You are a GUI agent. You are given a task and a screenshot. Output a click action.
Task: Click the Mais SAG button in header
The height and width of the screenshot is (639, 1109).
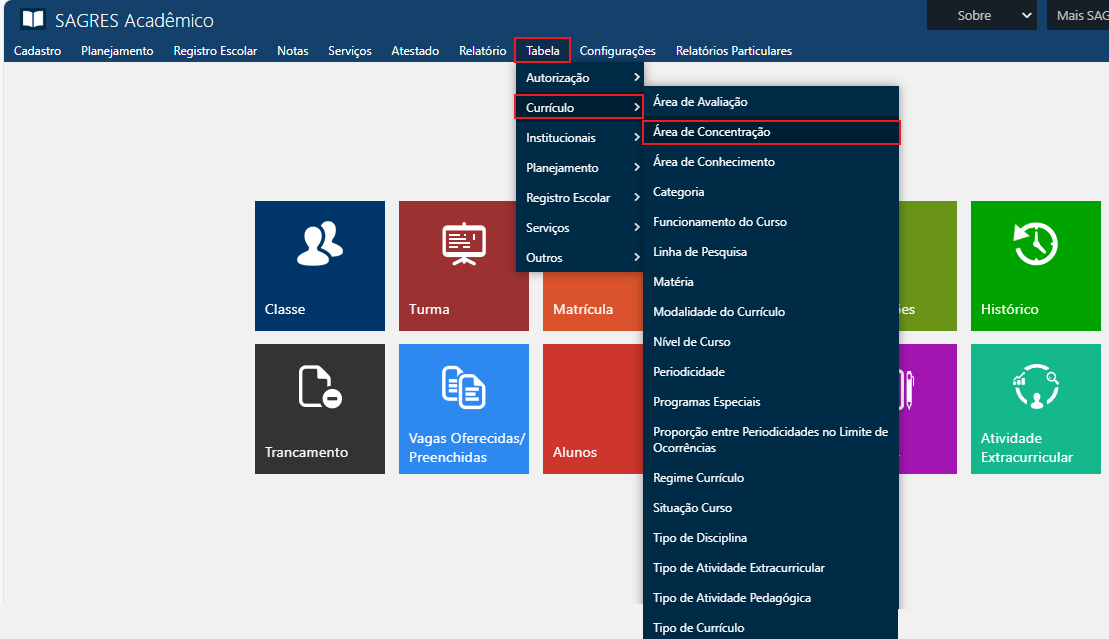[1079, 16]
